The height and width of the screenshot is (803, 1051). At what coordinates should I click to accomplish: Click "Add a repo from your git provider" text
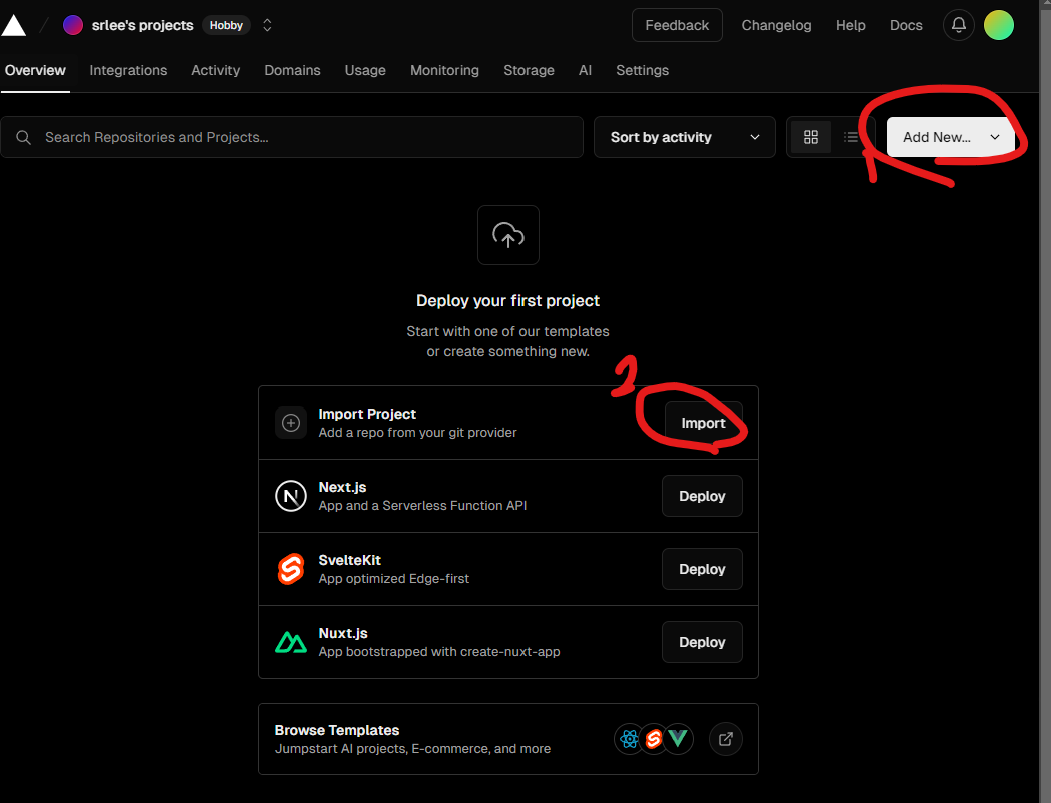(x=417, y=433)
